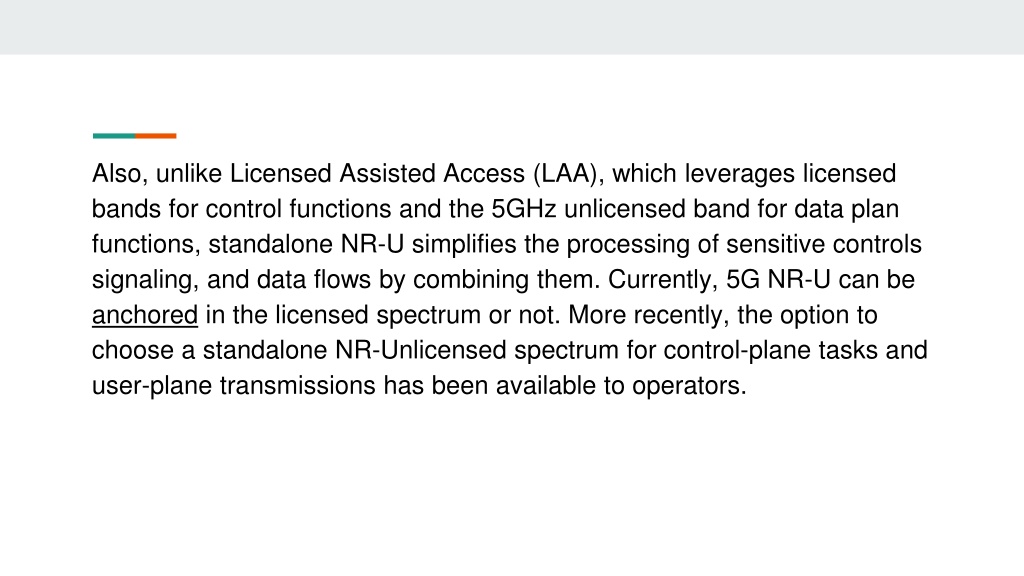Screen dimensions: 1024x576
Task: Open the underlined "anchored" hyperlink
Action: click(144, 315)
